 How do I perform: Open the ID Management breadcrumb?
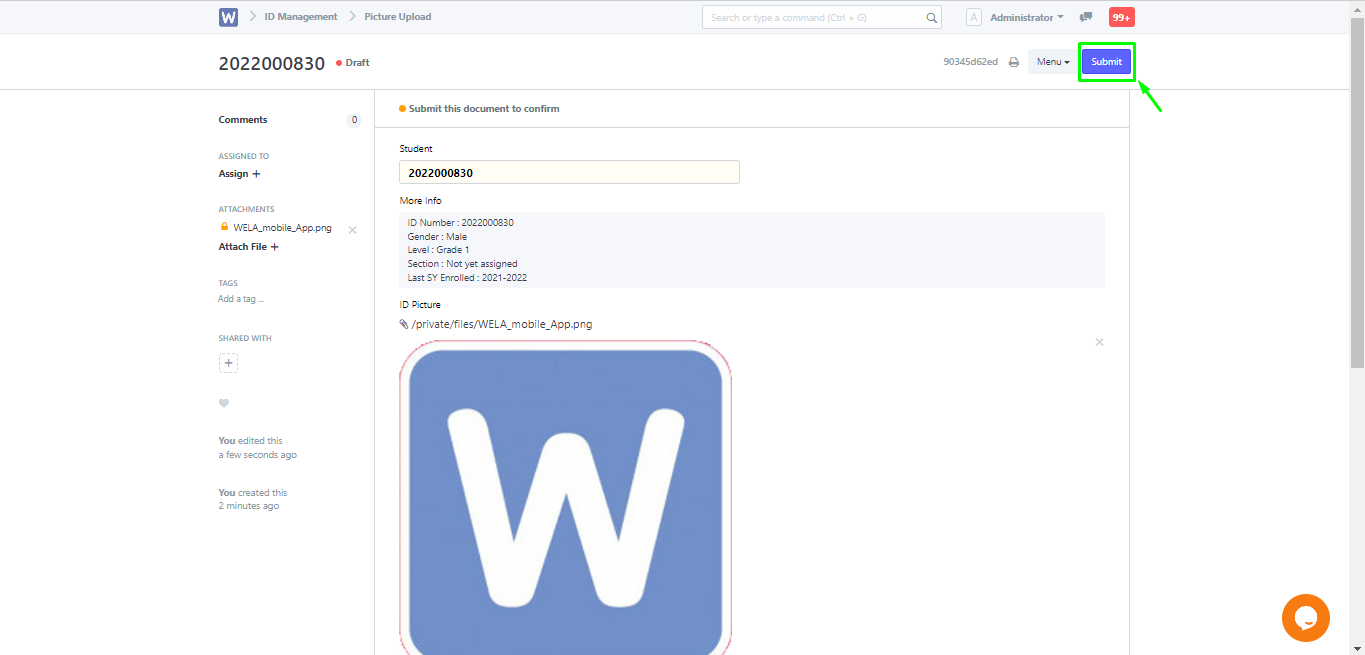click(301, 17)
